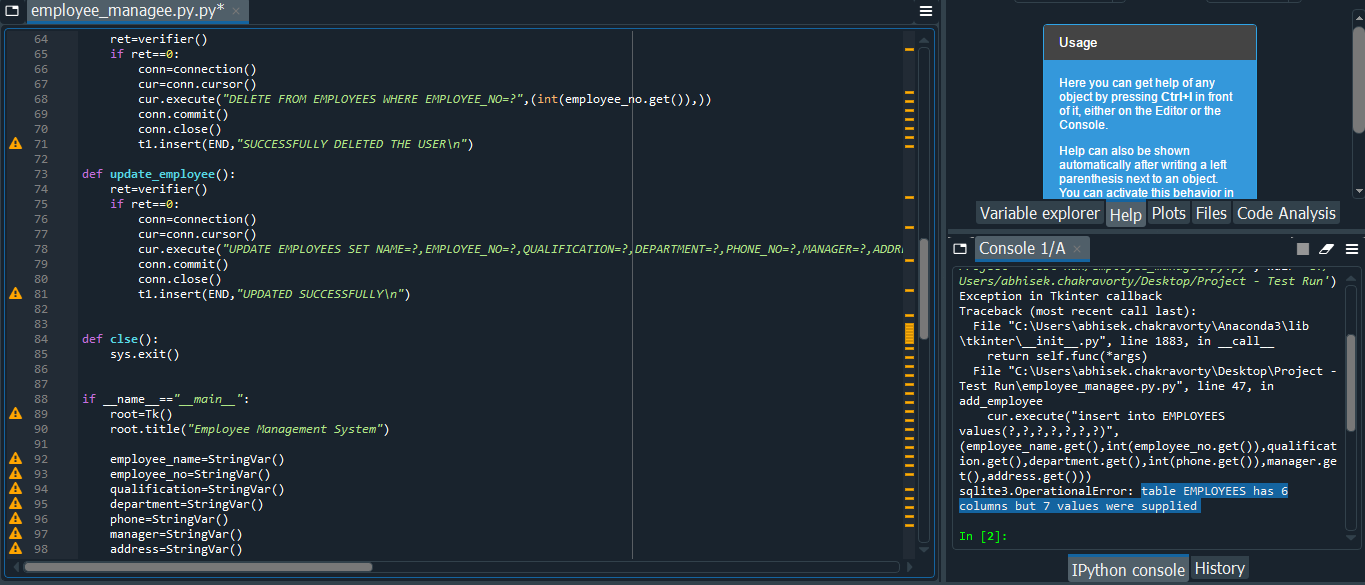Click the DELETE FROM EMPLOYEES query line

click(425, 99)
